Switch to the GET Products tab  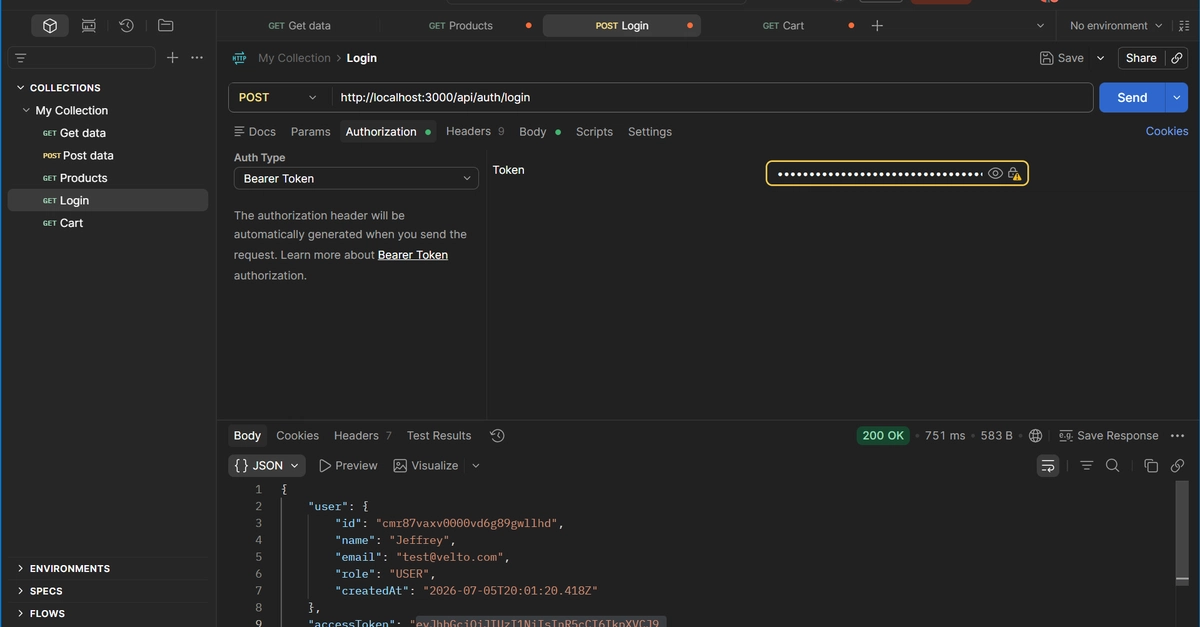coord(461,26)
